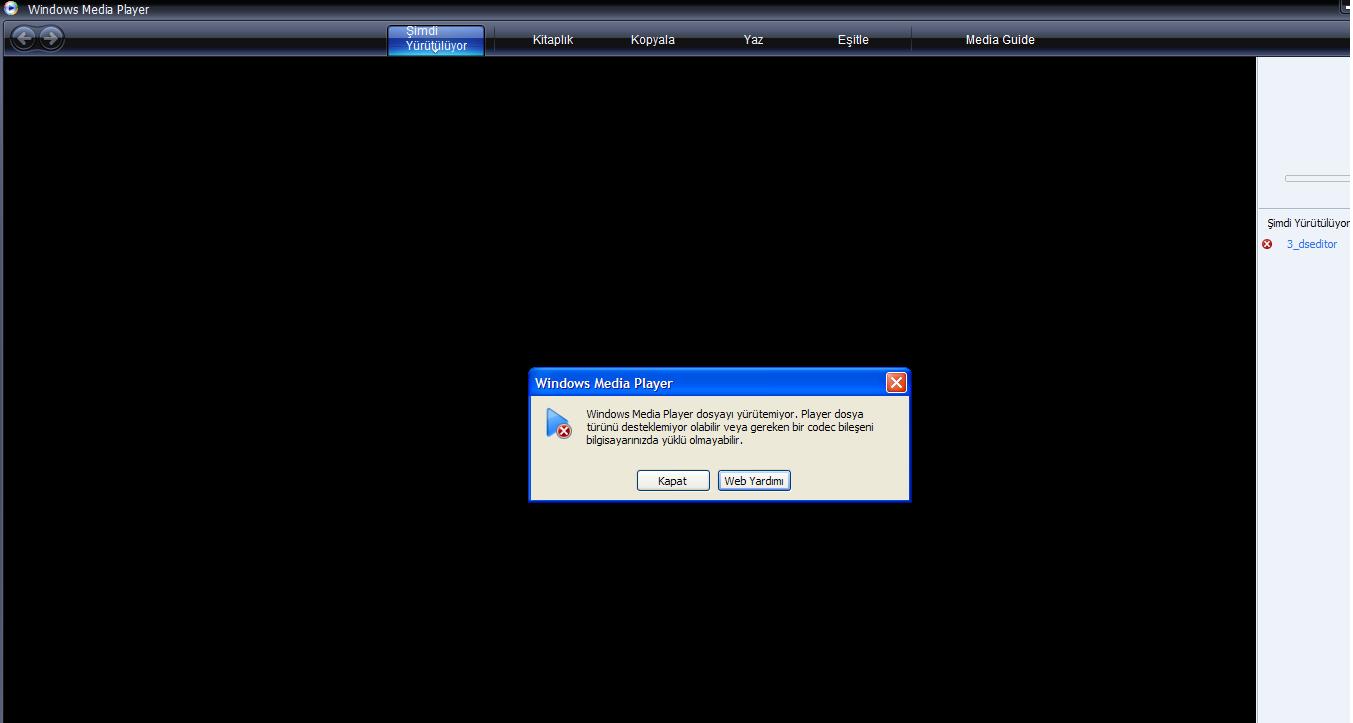Click the red error icon beside 3_dseditor
Image resolution: width=1353 pixels, height=723 pixels.
(1267, 244)
